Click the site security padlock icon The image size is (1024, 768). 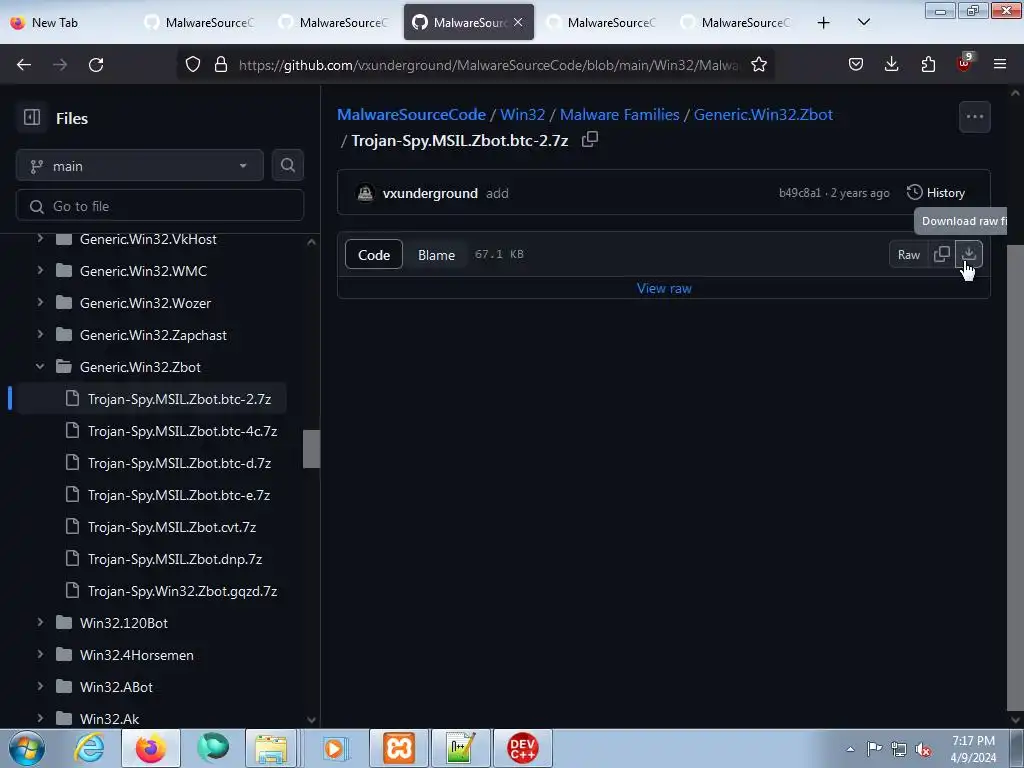tap(221, 65)
